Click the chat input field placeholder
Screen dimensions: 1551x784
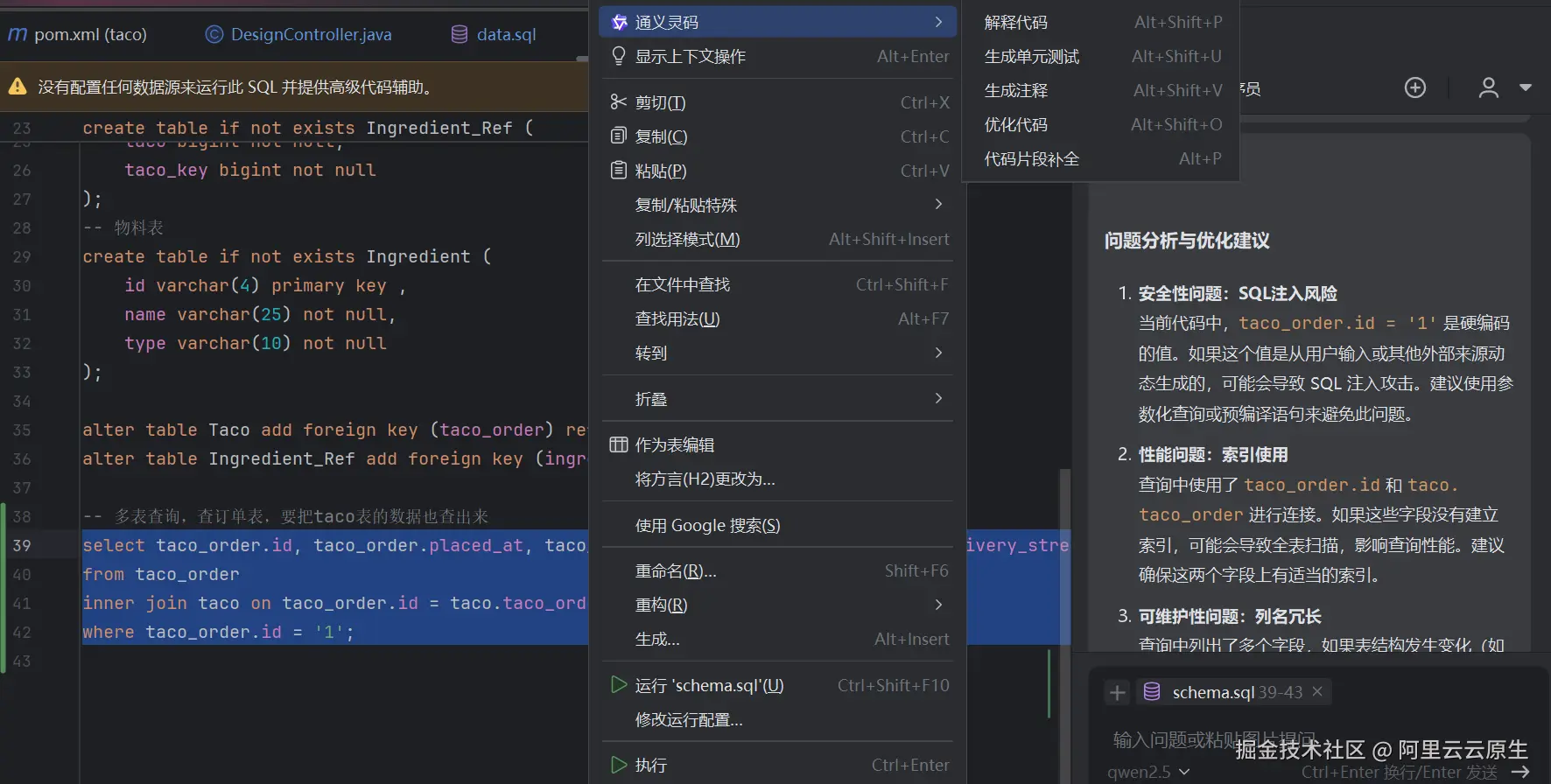click(1214, 740)
